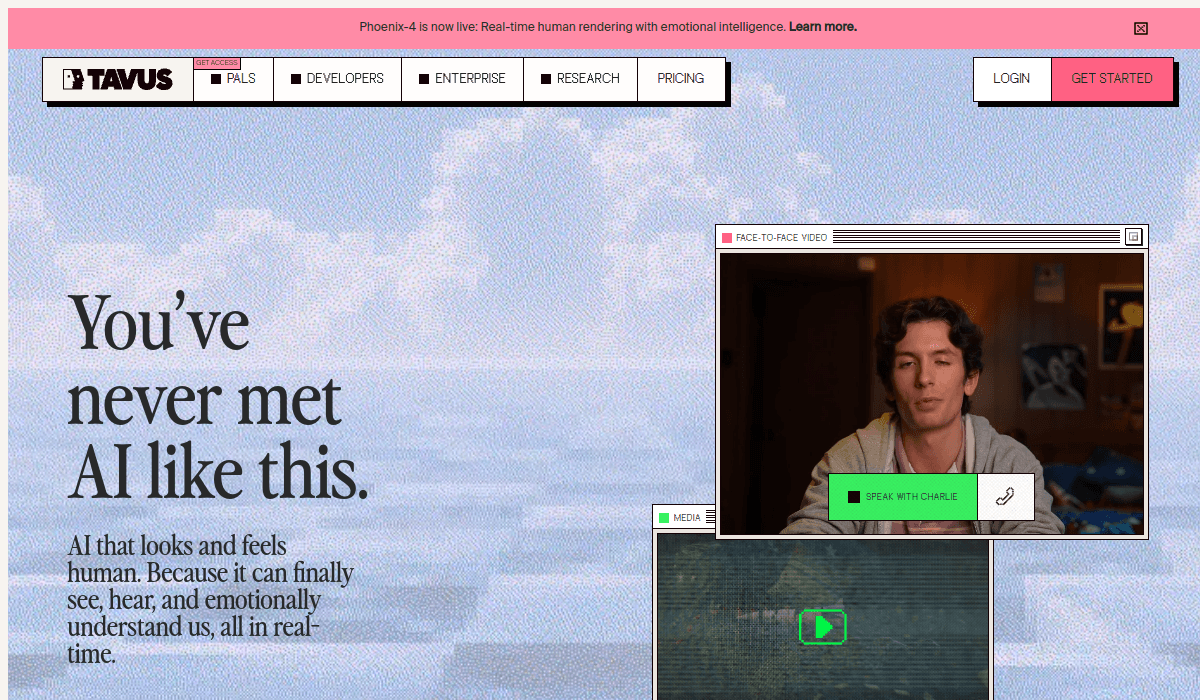Dismiss the Phoenix-4 announcement banner
This screenshot has width=1200, height=700.
1141,28
